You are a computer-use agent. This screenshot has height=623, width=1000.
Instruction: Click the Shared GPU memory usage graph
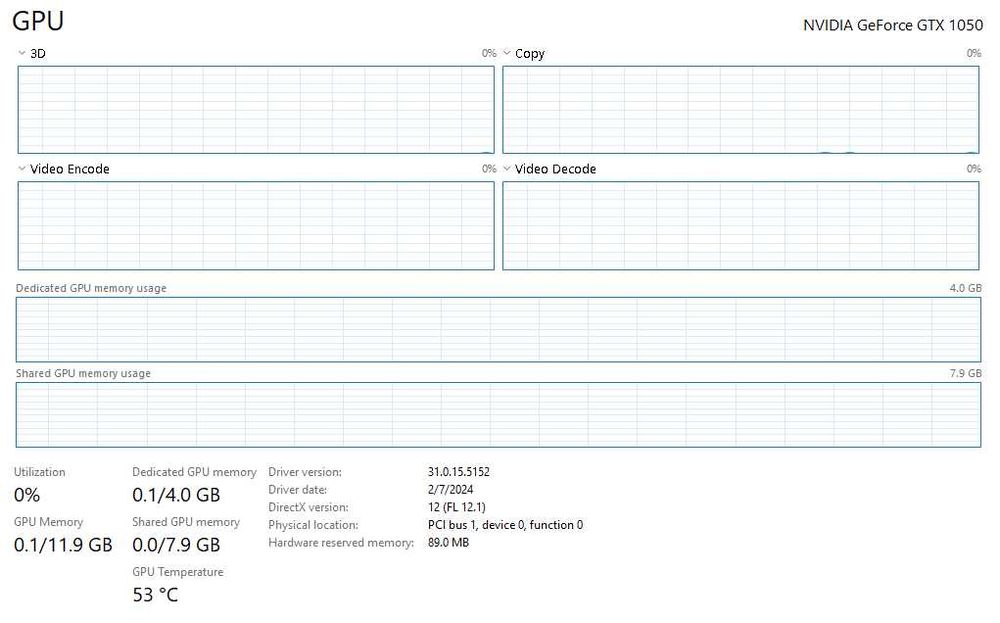[x=498, y=414]
